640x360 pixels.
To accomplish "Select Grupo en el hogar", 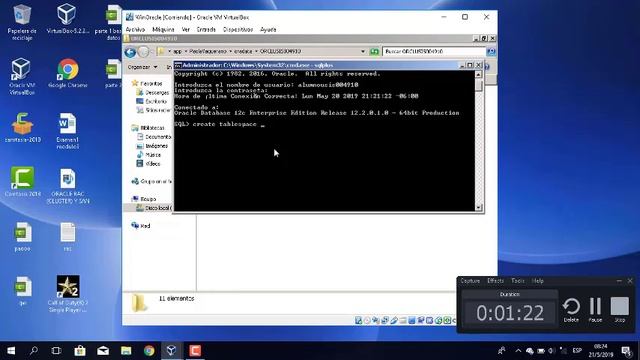I will 151,181.
